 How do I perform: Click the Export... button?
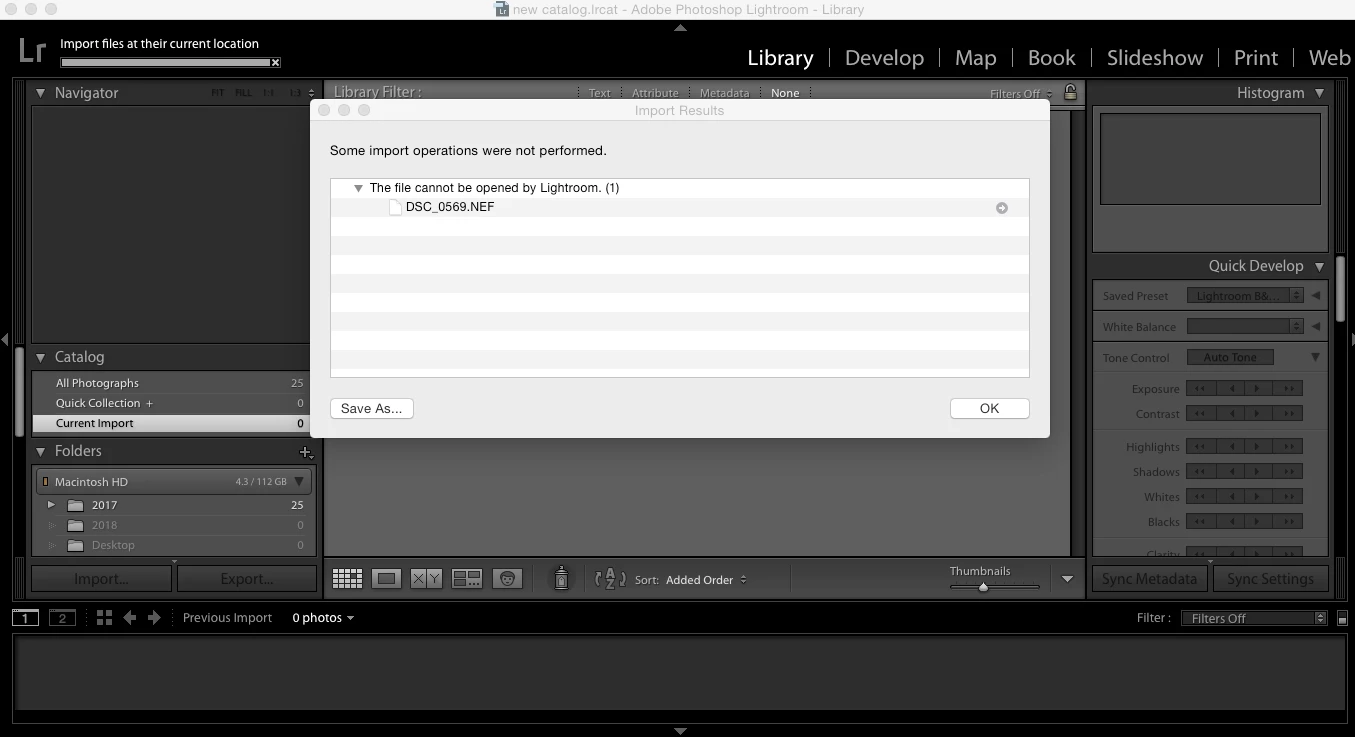tap(247, 579)
